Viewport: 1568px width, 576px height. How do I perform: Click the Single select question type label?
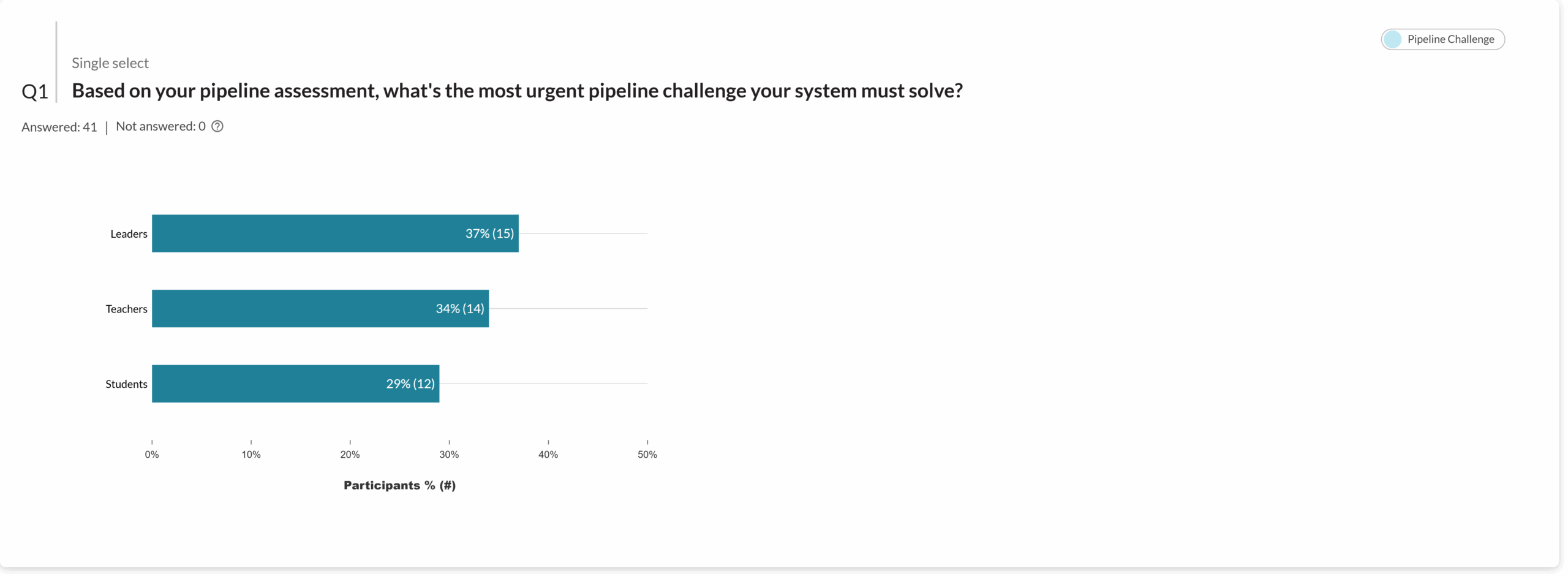click(x=110, y=63)
